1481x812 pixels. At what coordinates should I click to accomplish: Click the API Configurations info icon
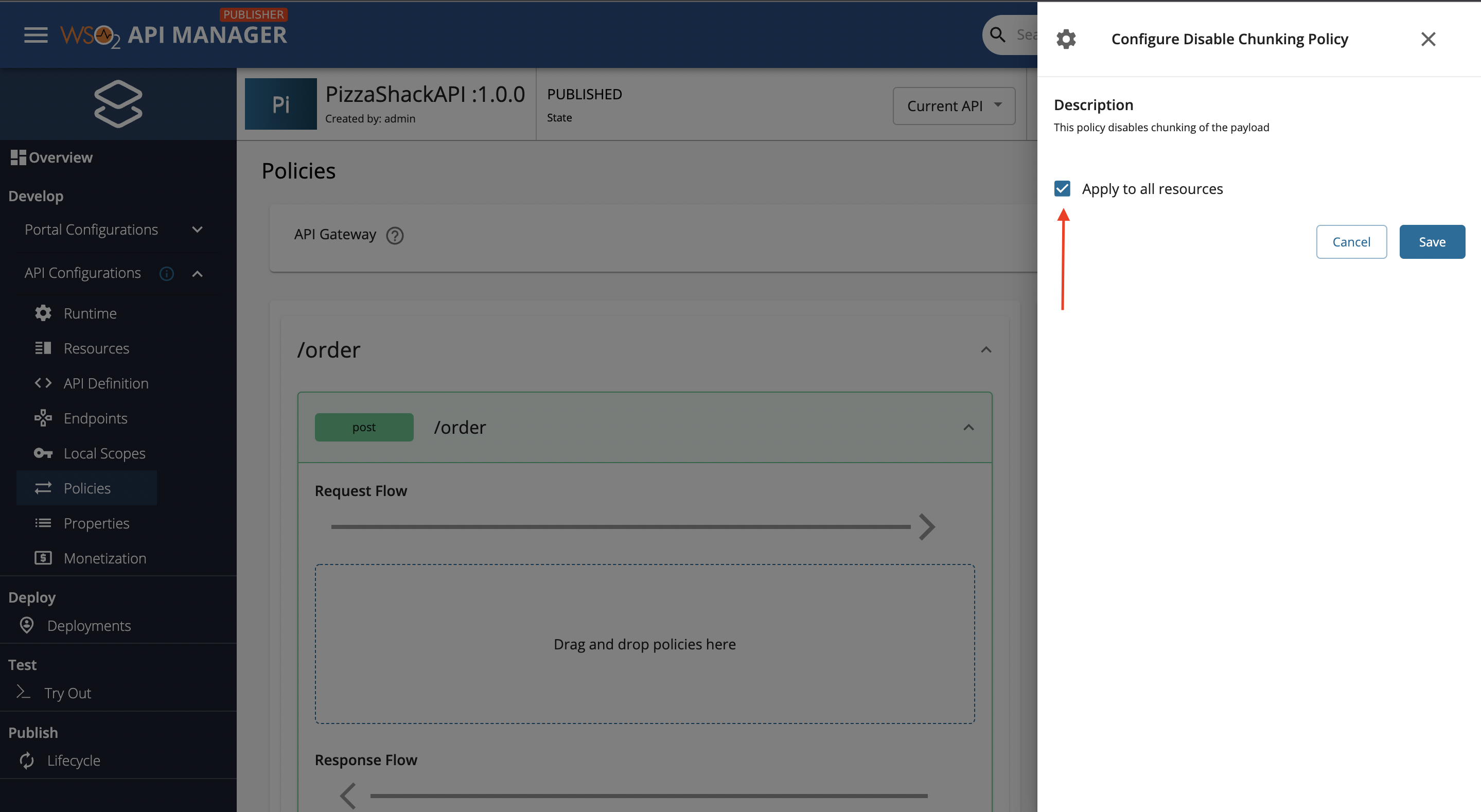167,273
